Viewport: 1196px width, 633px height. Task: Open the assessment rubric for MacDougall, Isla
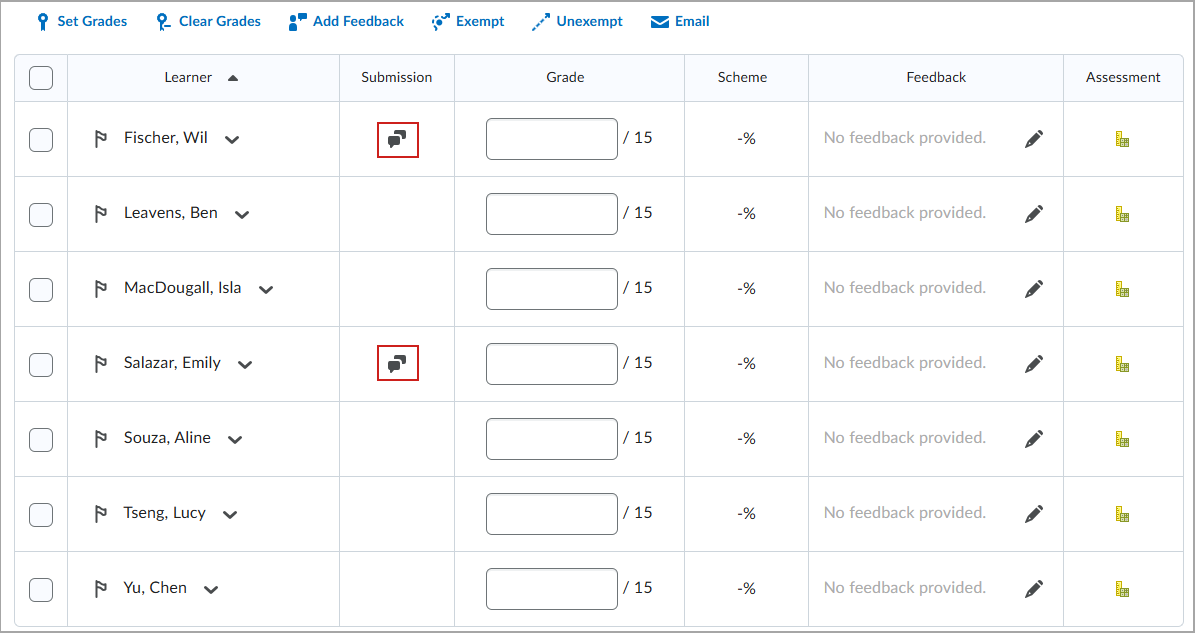coord(1122,288)
